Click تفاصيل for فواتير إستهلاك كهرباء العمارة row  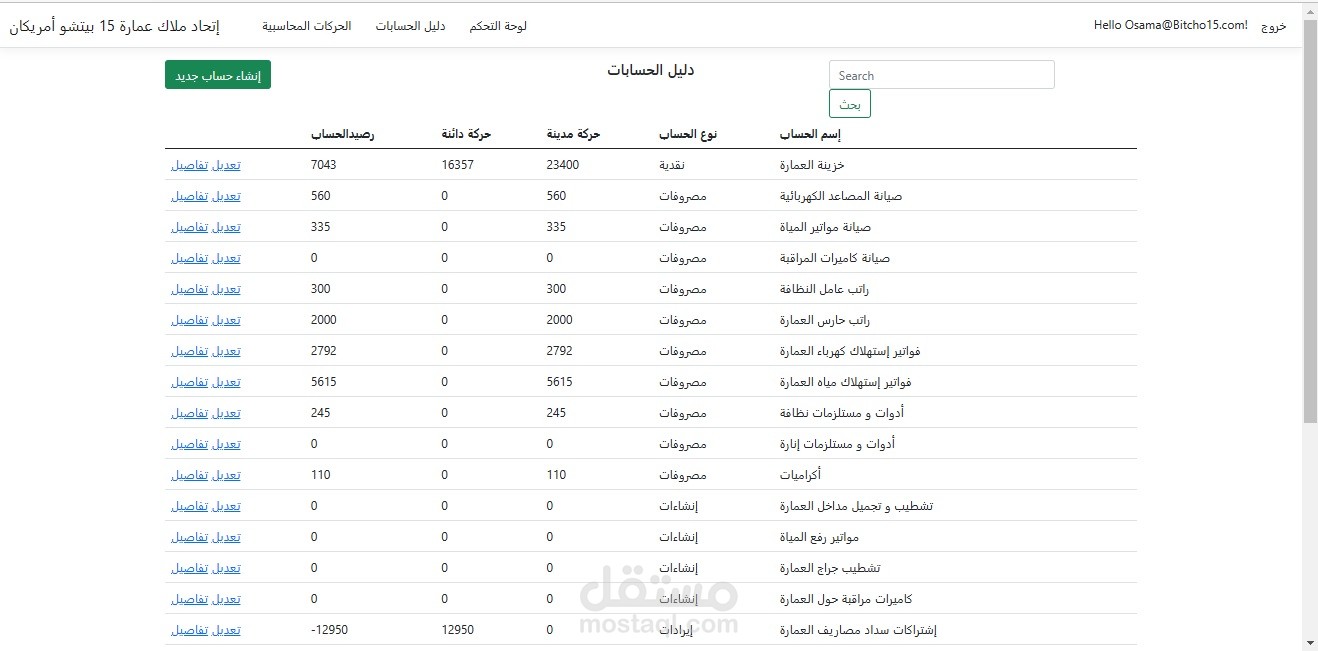(190, 351)
